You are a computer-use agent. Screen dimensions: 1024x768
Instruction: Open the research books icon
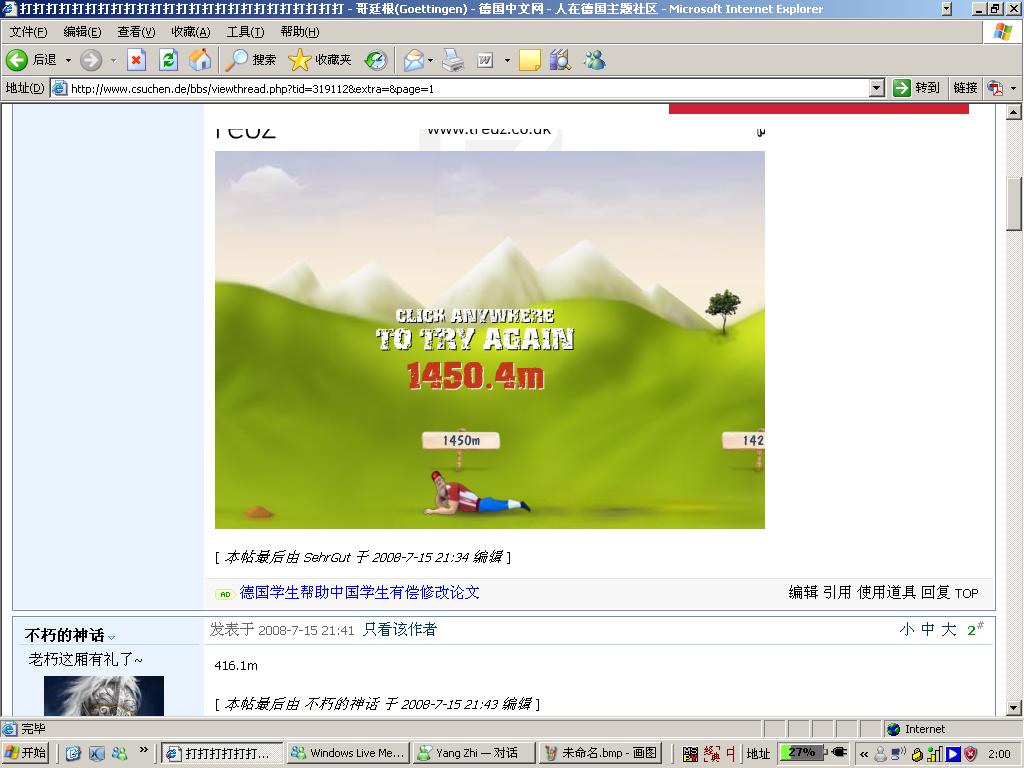[560, 60]
